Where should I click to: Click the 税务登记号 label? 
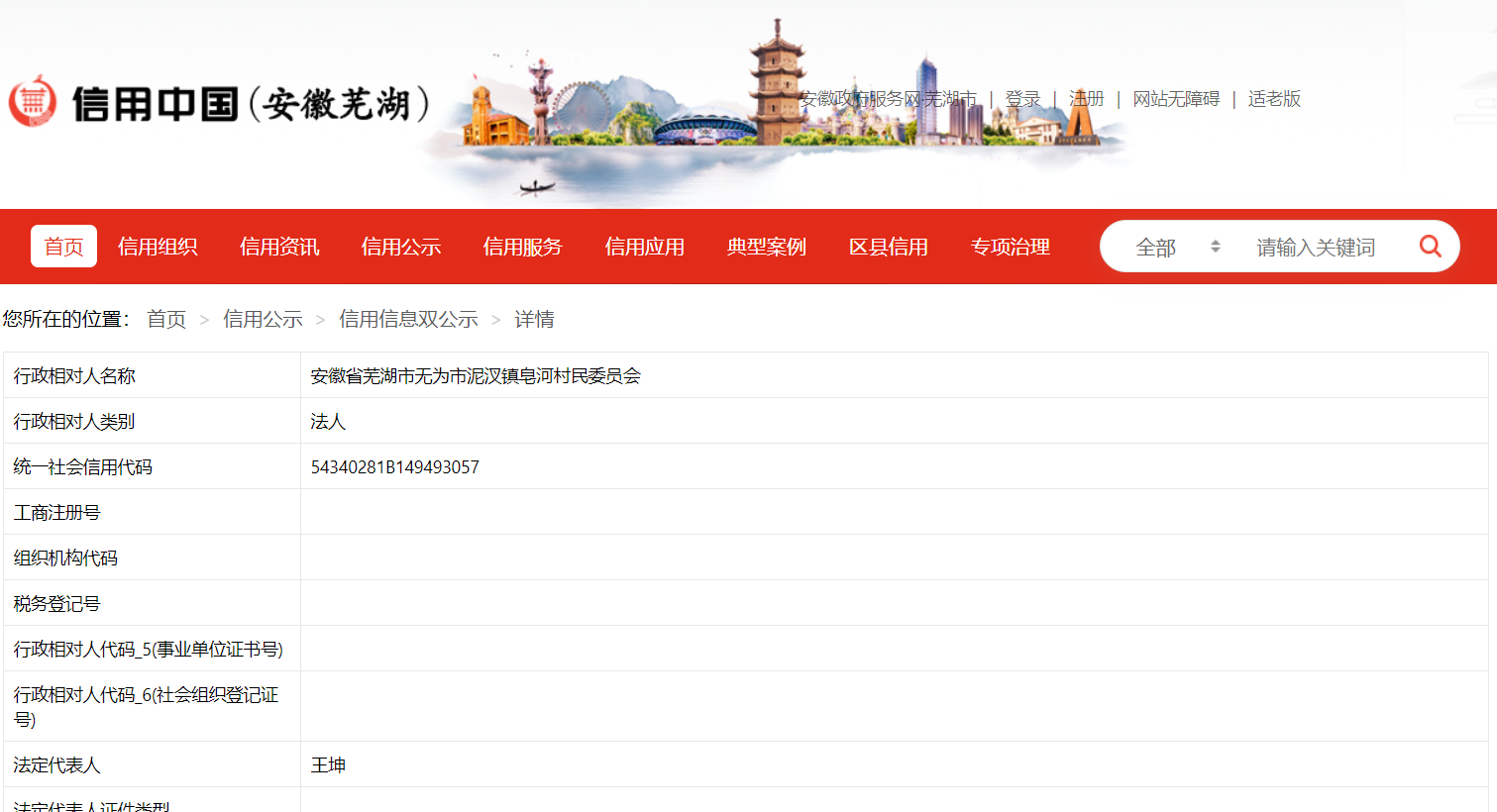(56, 604)
